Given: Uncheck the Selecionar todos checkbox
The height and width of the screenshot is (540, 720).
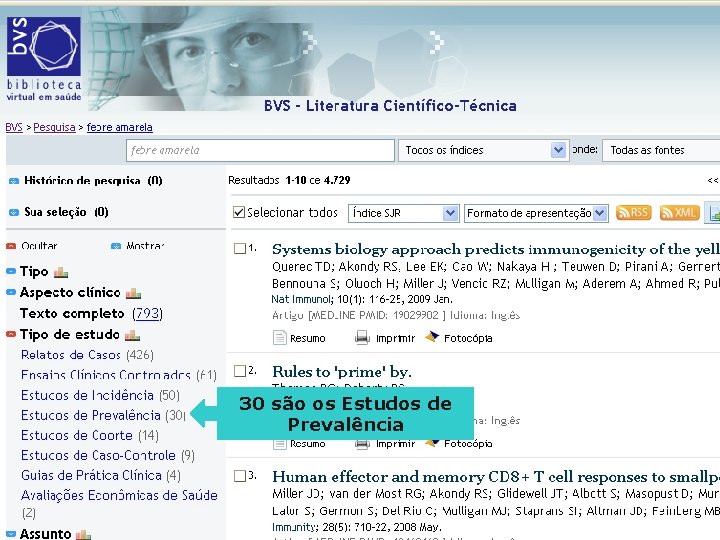Looking at the screenshot, I should [239, 212].
